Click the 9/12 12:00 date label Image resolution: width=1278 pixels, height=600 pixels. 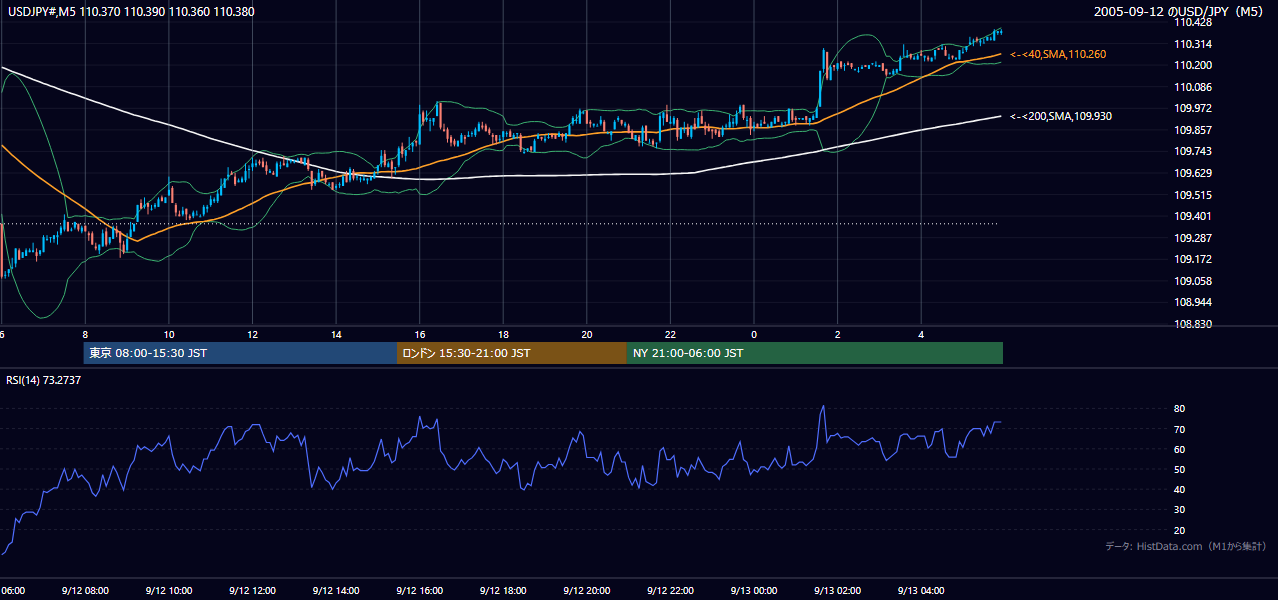(x=252, y=591)
